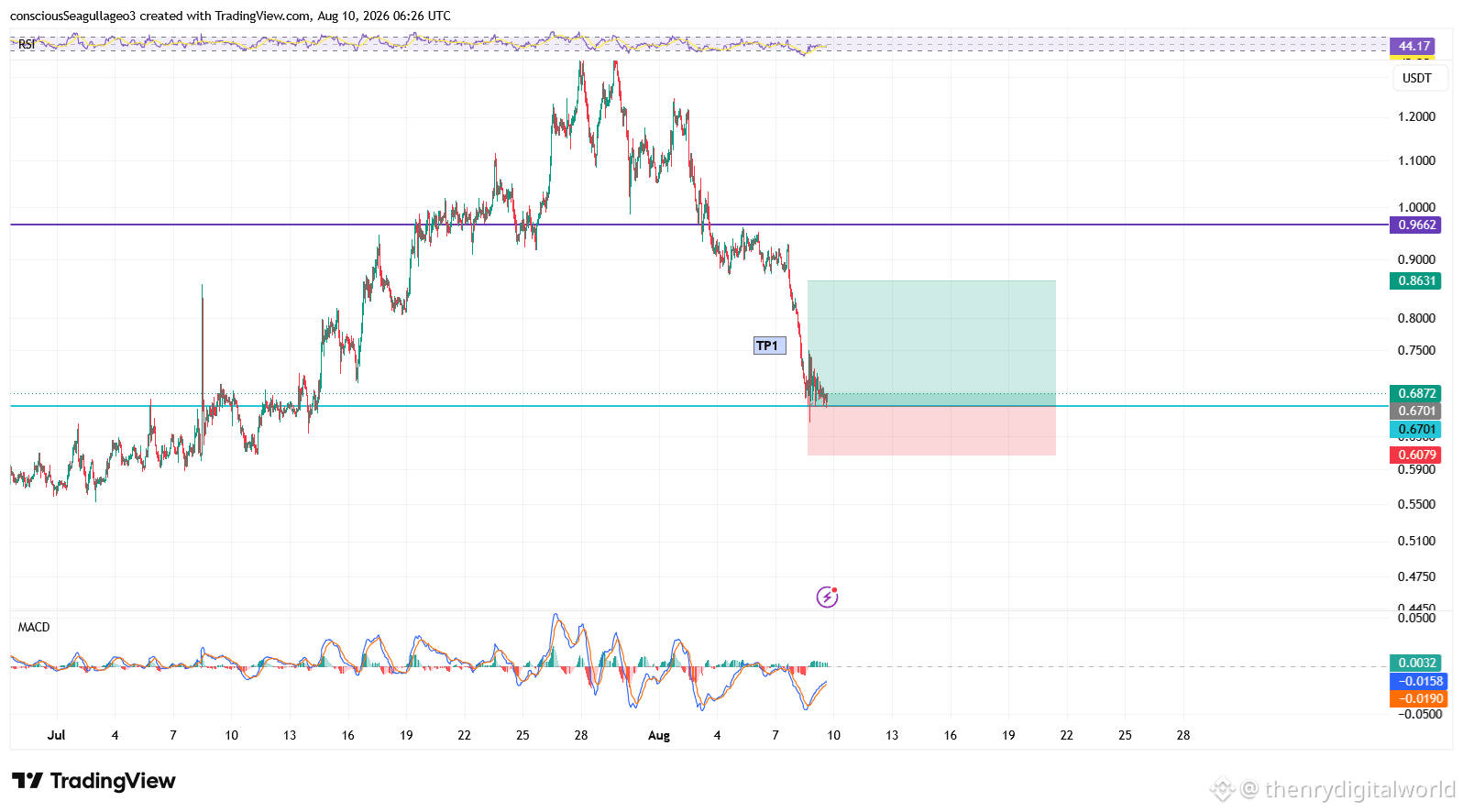
Task: Select the green take-profit zone of the position
Action: (x=931, y=343)
